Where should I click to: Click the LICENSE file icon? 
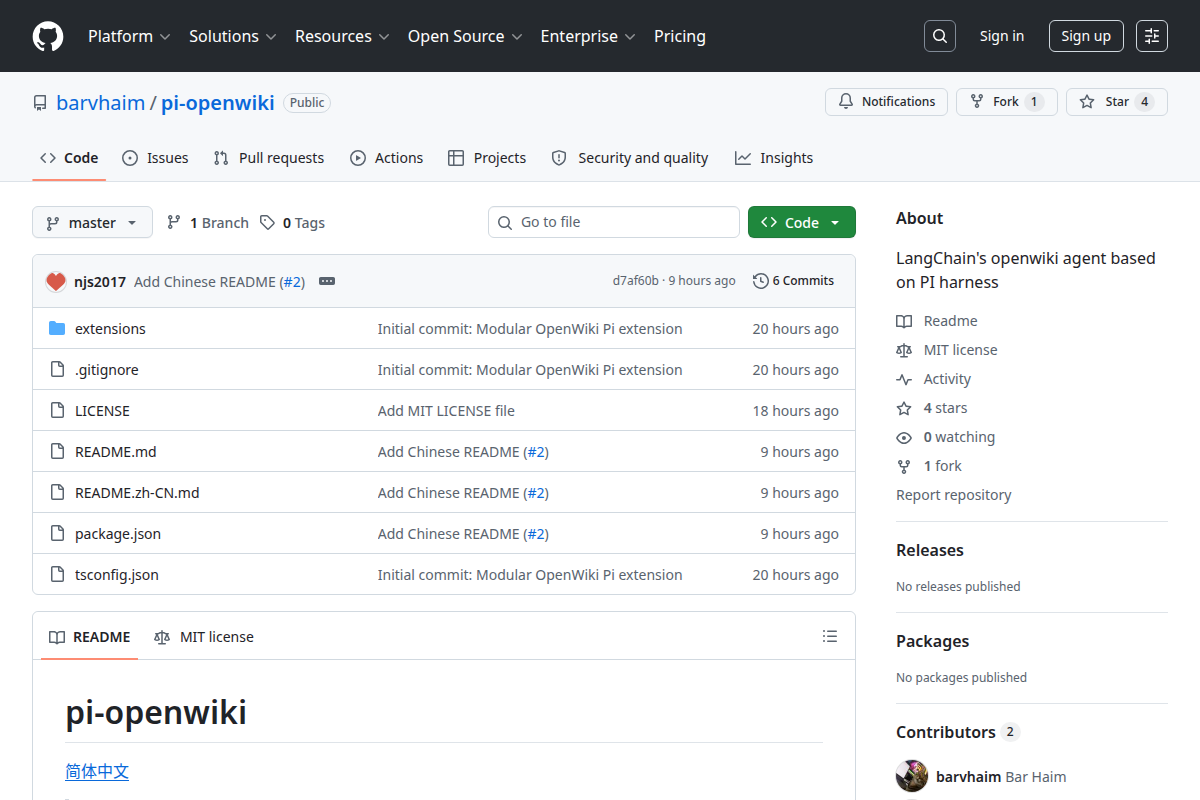tap(57, 411)
